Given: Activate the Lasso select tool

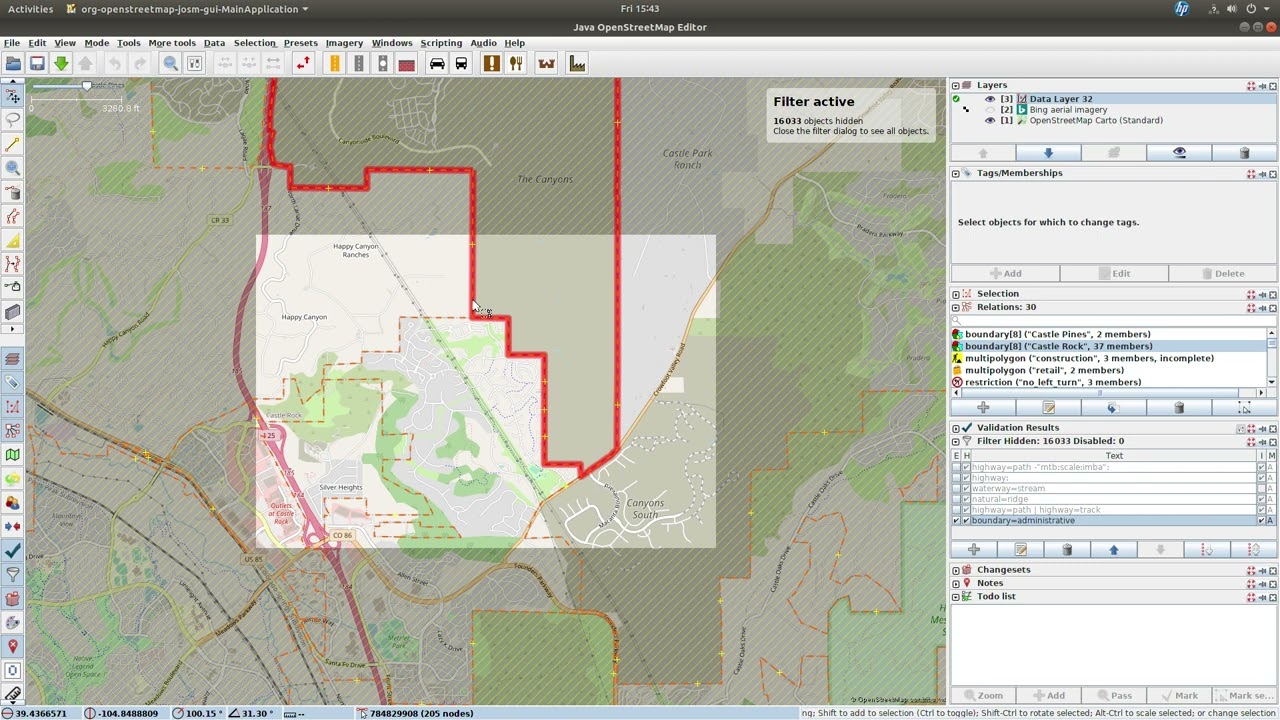Looking at the screenshot, I should 13,120.
